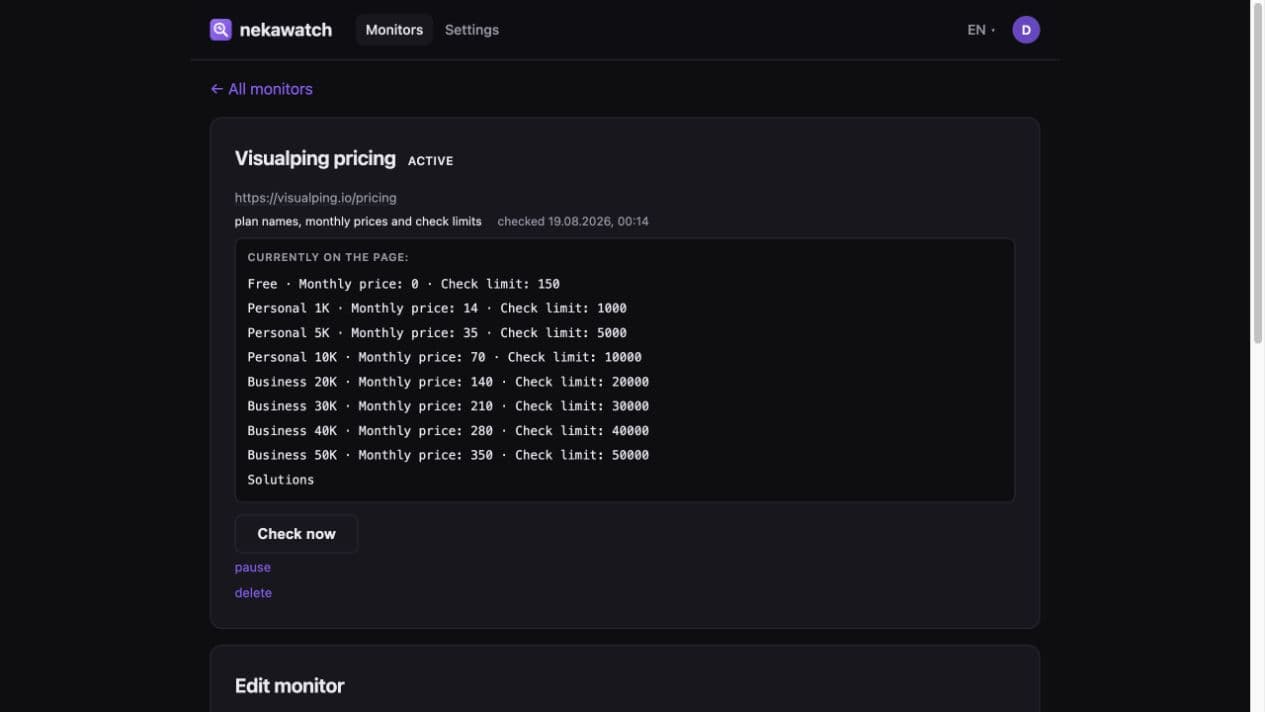The image size is (1265, 712).
Task: Return via All monitors link
Action: click(x=261, y=89)
